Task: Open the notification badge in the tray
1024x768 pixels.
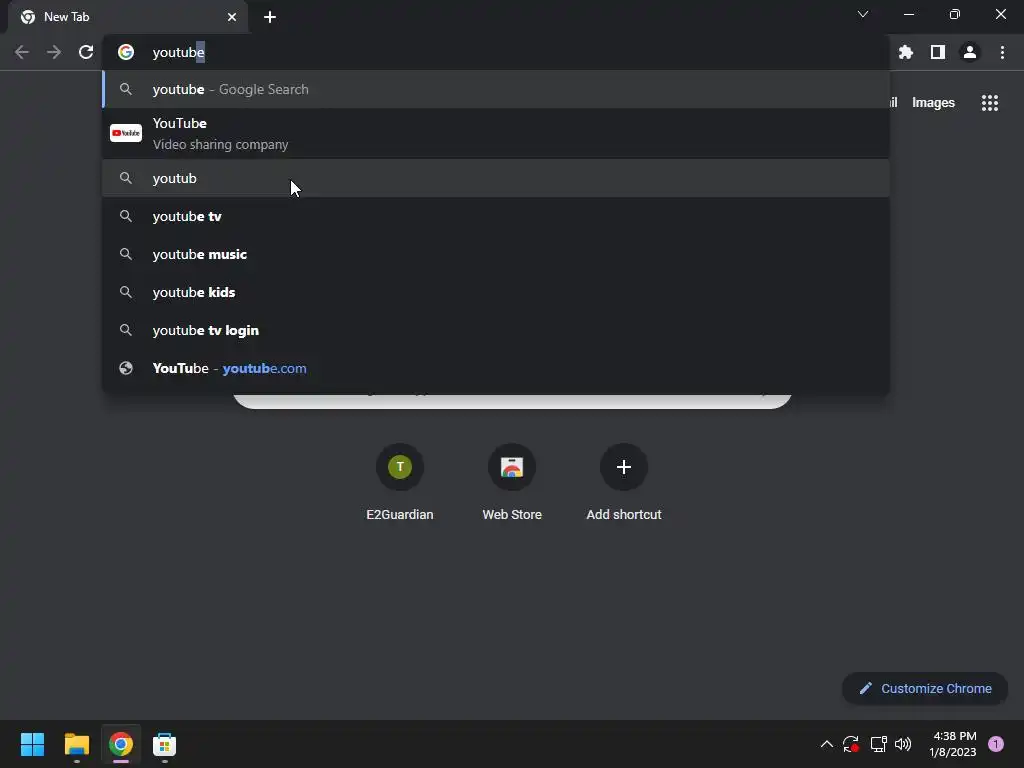Action: click(x=996, y=744)
